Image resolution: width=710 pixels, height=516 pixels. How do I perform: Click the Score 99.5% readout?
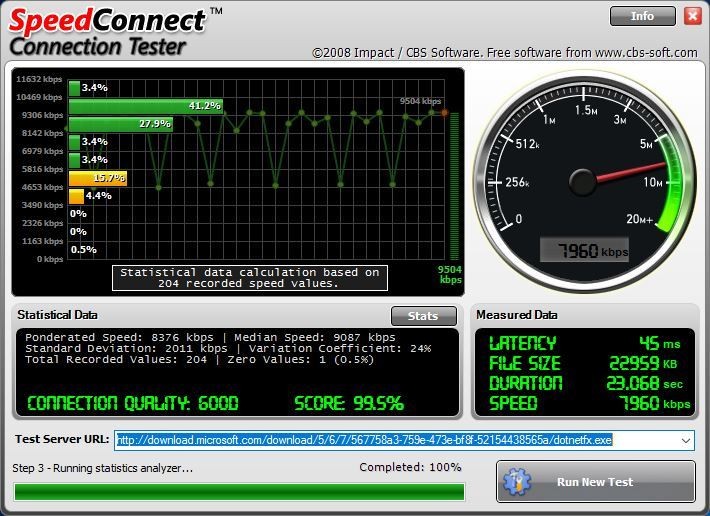pyautogui.click(x=349, y=404)
